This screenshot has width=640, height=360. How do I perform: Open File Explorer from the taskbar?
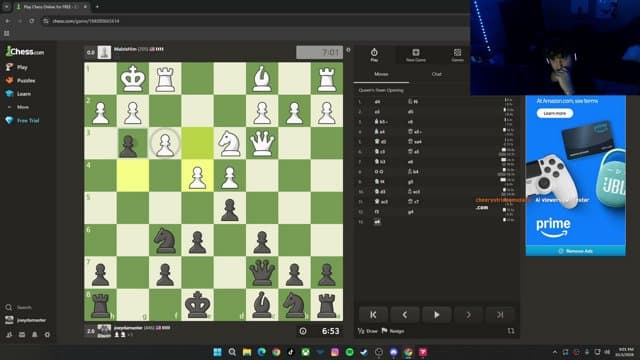tap(247, 352)
